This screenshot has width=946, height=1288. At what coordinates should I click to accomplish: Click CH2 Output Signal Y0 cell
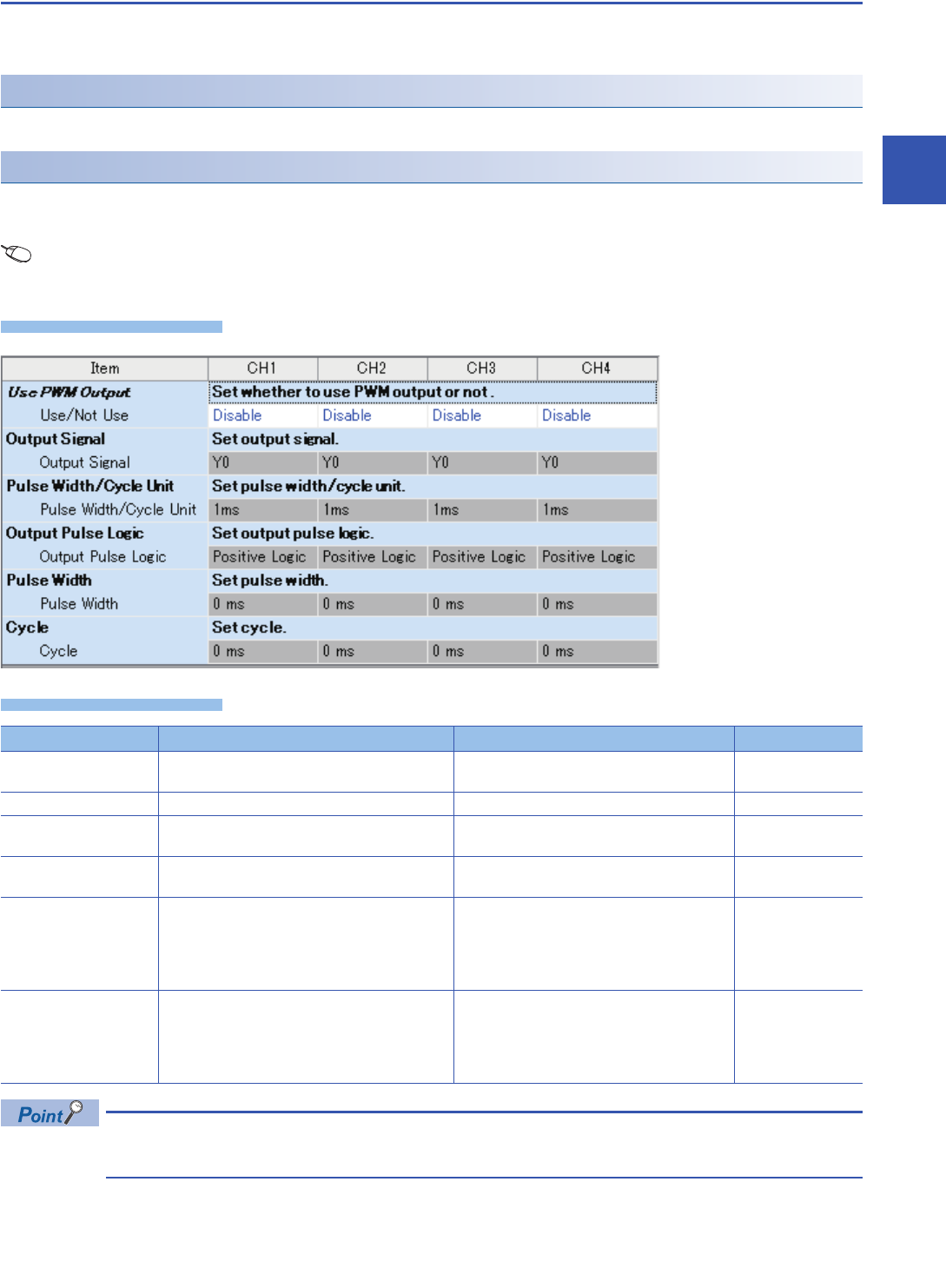pyautogui.click(x=372, y=462)
